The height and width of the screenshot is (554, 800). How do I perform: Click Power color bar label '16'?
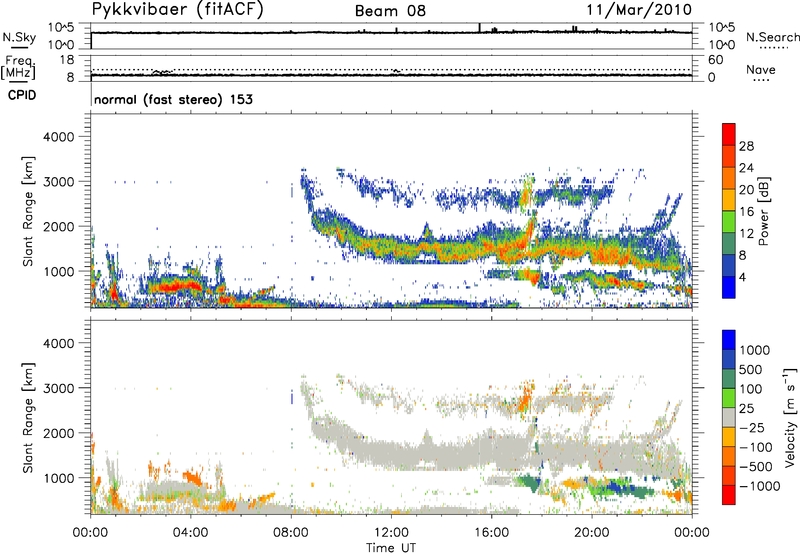point(746,212)
